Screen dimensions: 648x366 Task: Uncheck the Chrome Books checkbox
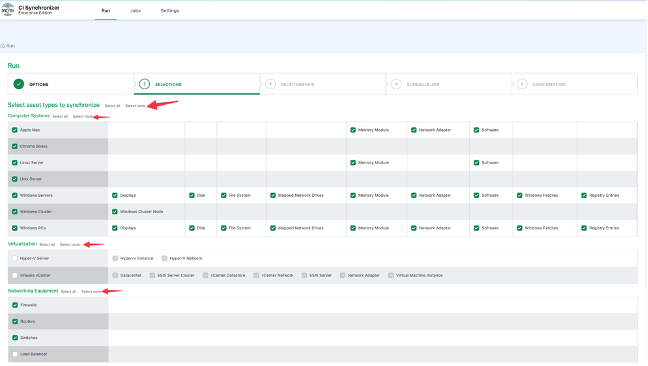click(15, 146)
